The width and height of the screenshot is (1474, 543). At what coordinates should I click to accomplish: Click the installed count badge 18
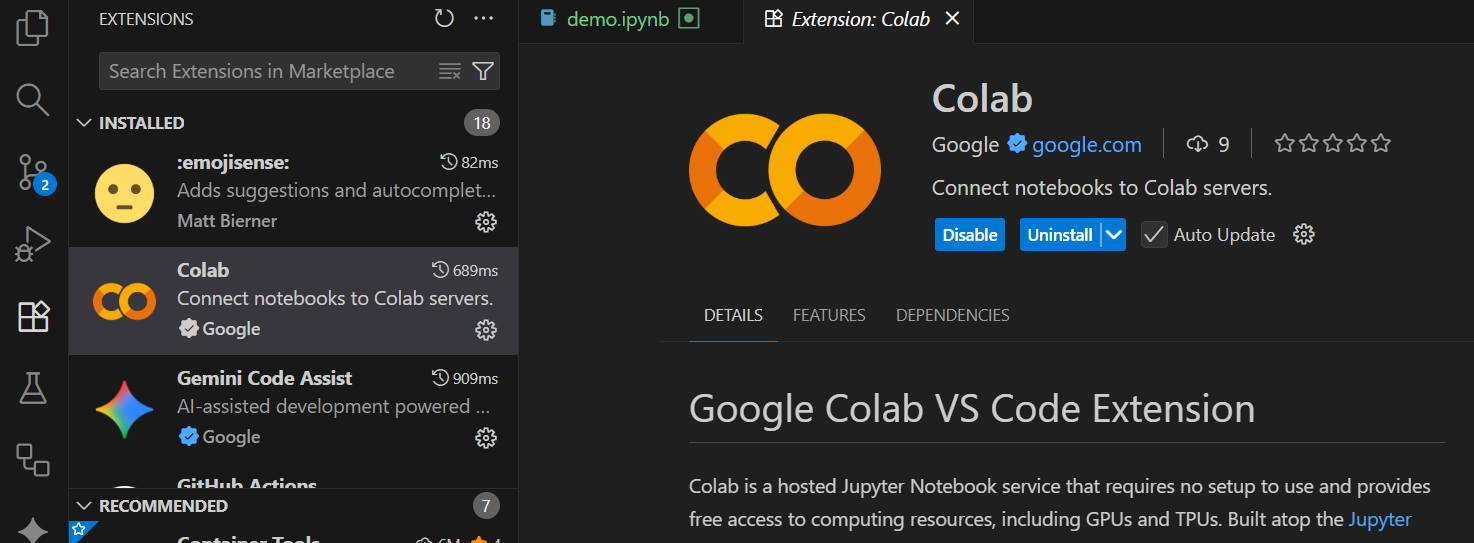(482, 123)
